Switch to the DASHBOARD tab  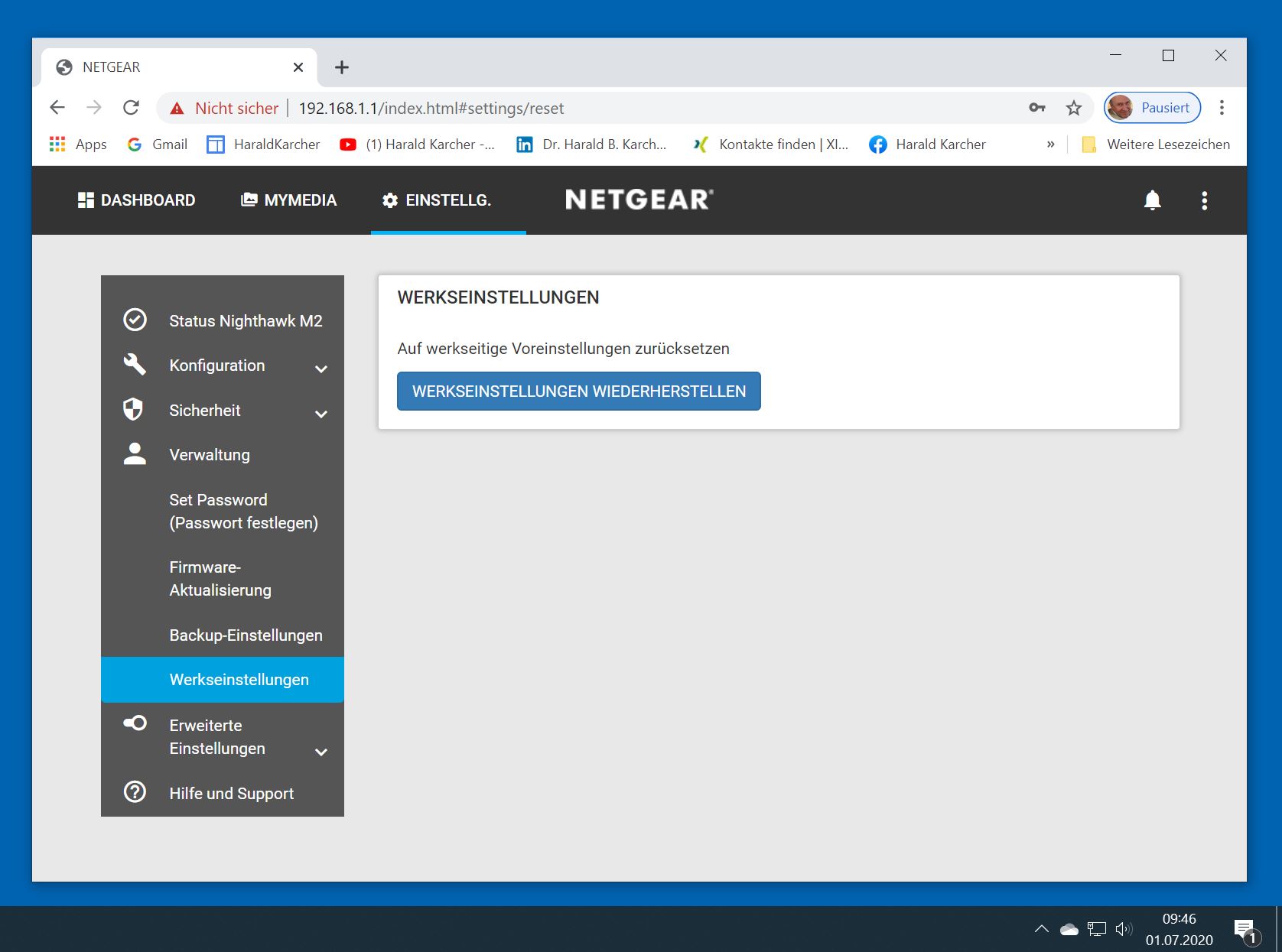pos(137,200)
